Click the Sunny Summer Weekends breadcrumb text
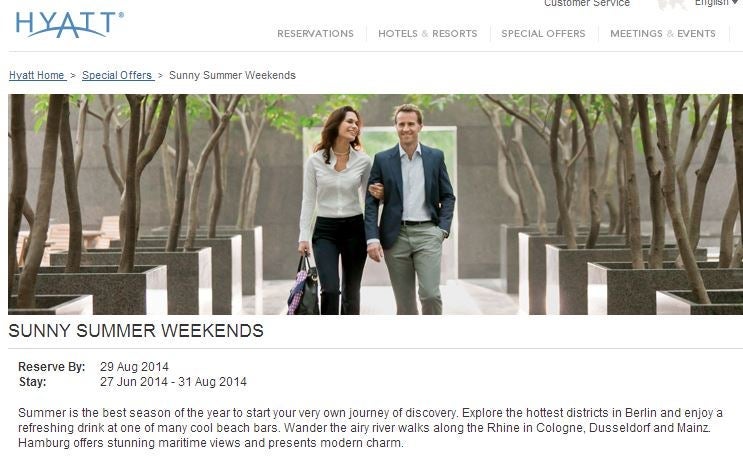The image size is (743, 456). [232, 75]
